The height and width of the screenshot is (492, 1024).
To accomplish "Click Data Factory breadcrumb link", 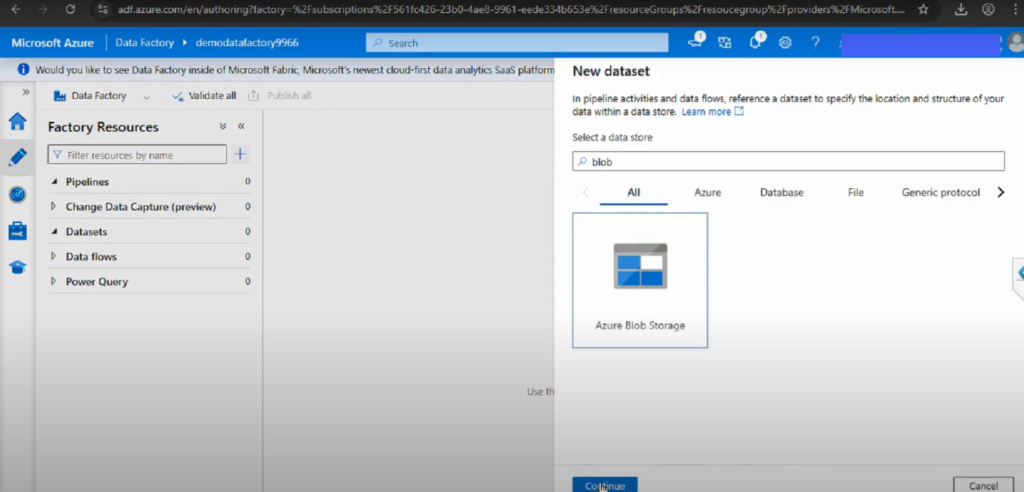I will click(x=144, y=43).
